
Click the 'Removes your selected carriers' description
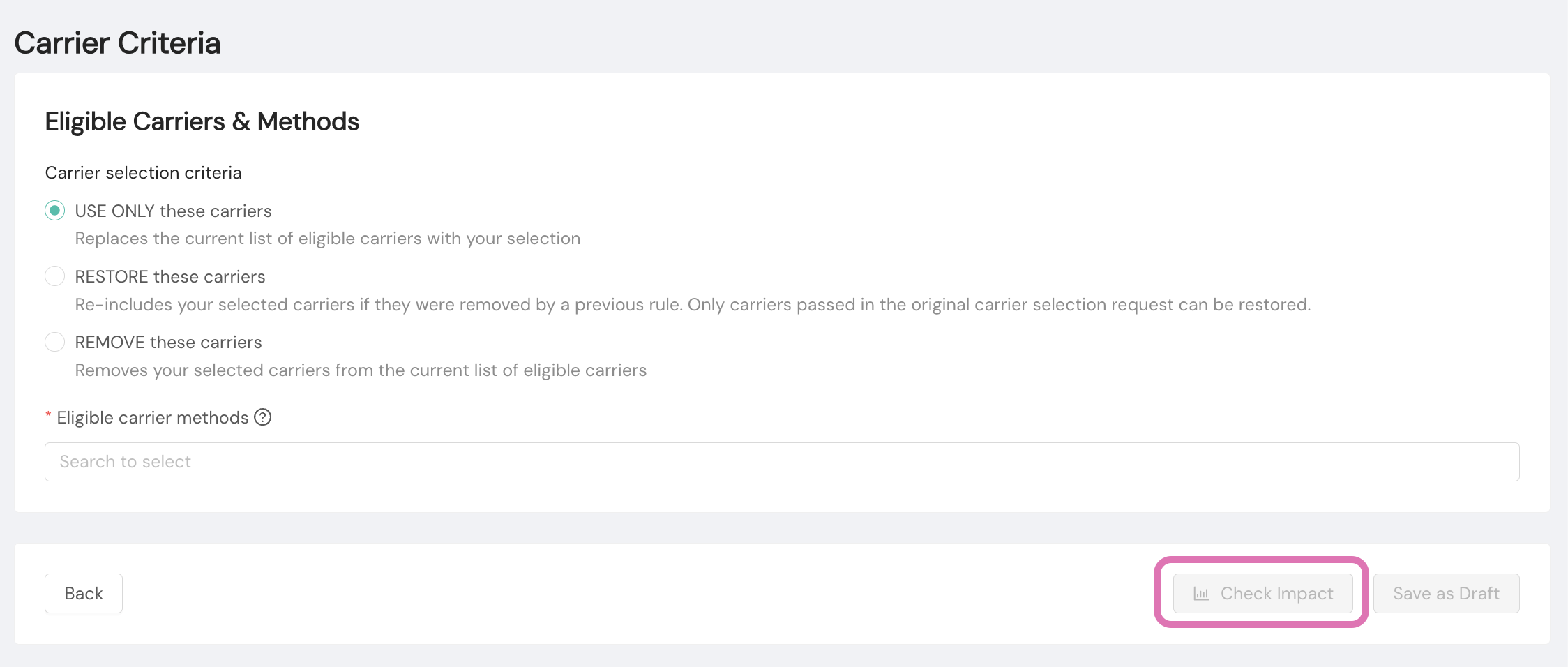tap(361, 370)
